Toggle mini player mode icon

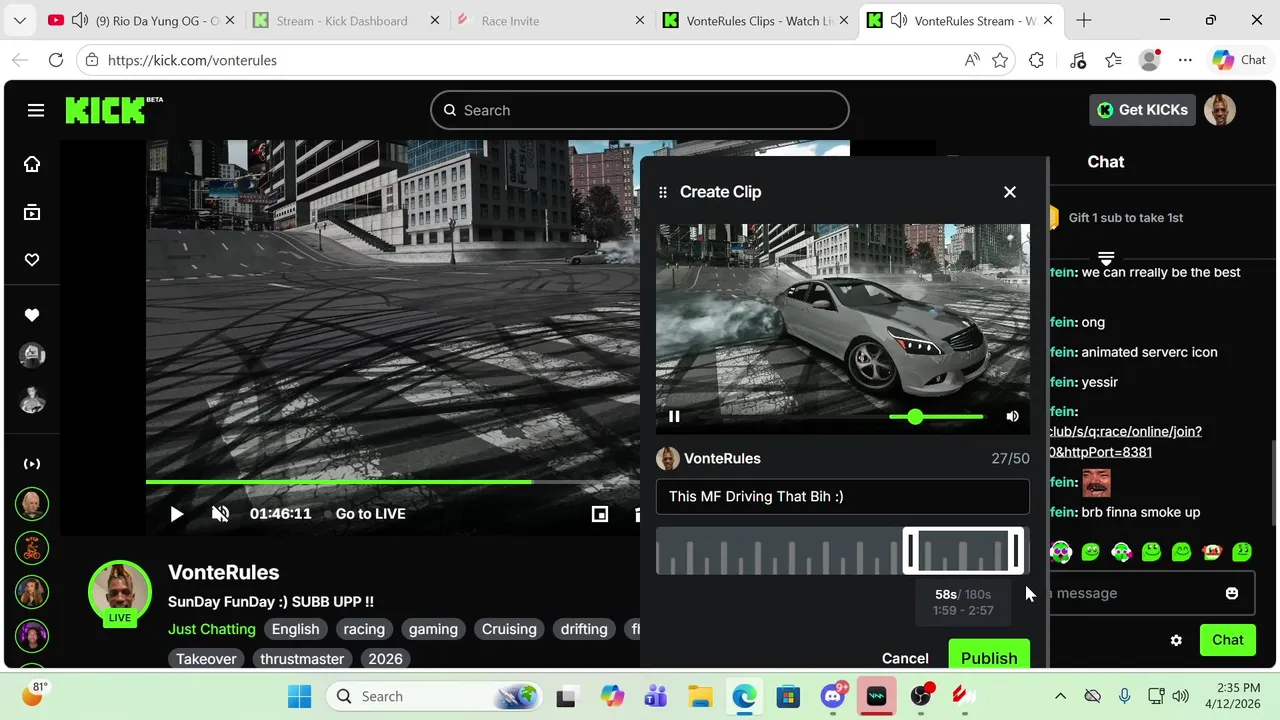pyautogui.click(x=600, y=514)
